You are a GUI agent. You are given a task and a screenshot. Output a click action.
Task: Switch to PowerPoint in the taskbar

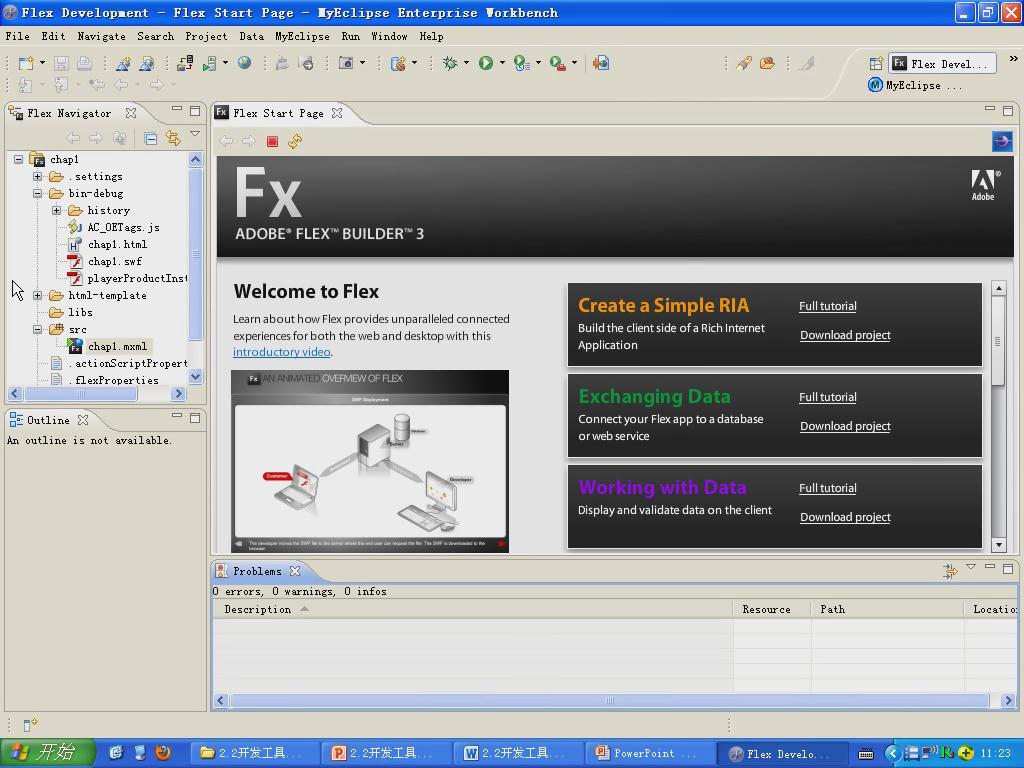tap(649, 753)
